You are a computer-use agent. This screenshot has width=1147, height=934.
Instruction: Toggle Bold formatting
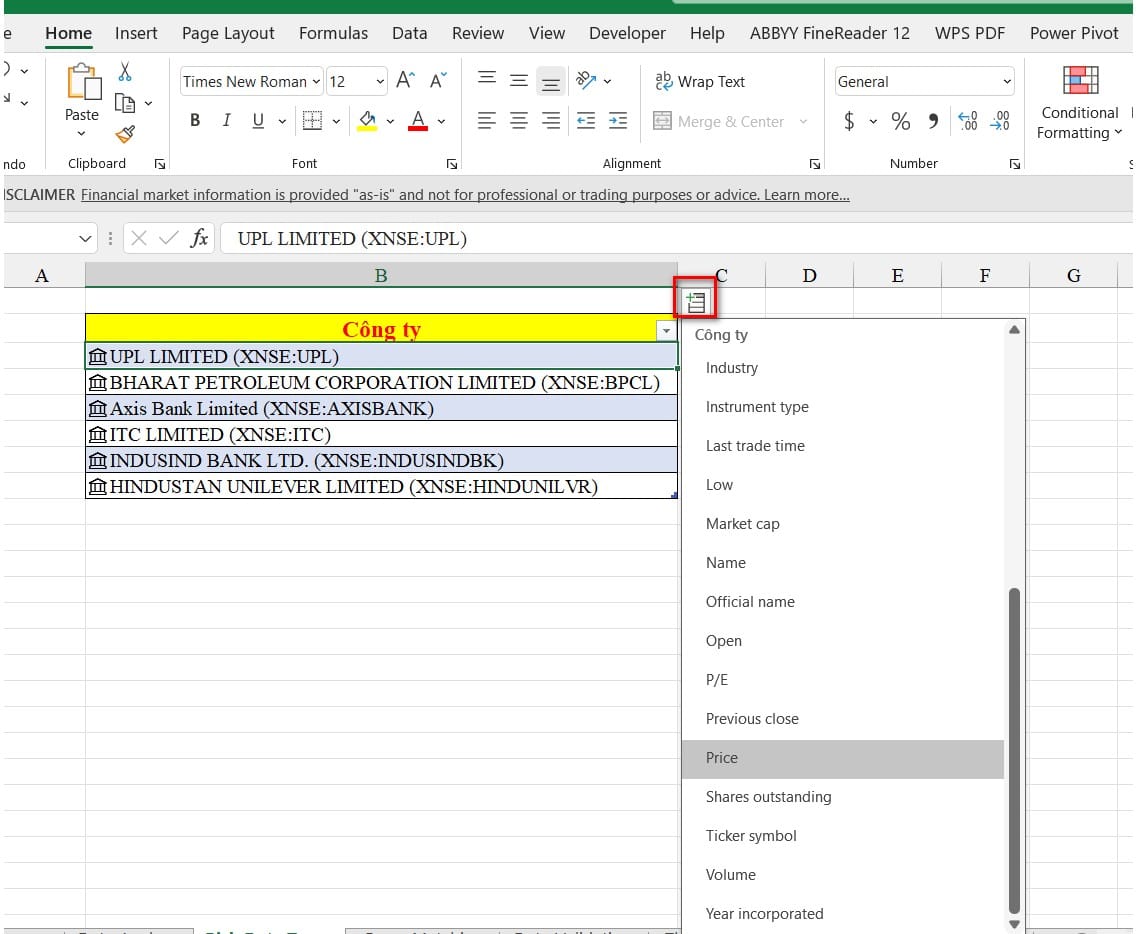[x=195, y=121]
